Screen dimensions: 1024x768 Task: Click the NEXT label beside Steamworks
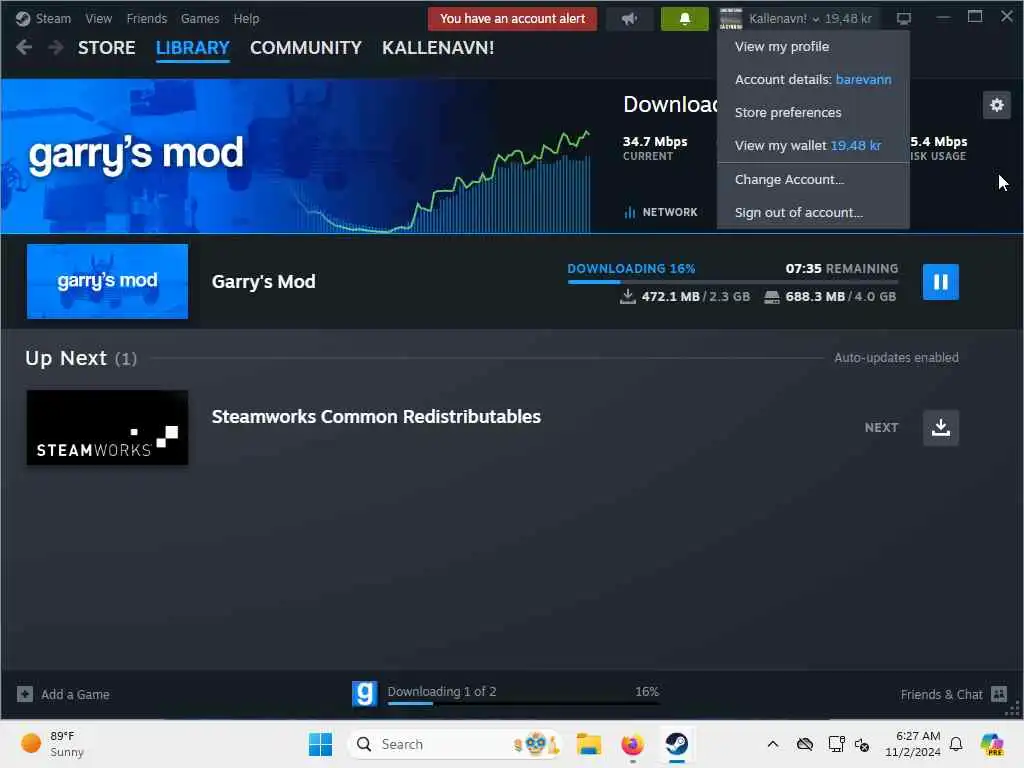[x=881, y=428]
